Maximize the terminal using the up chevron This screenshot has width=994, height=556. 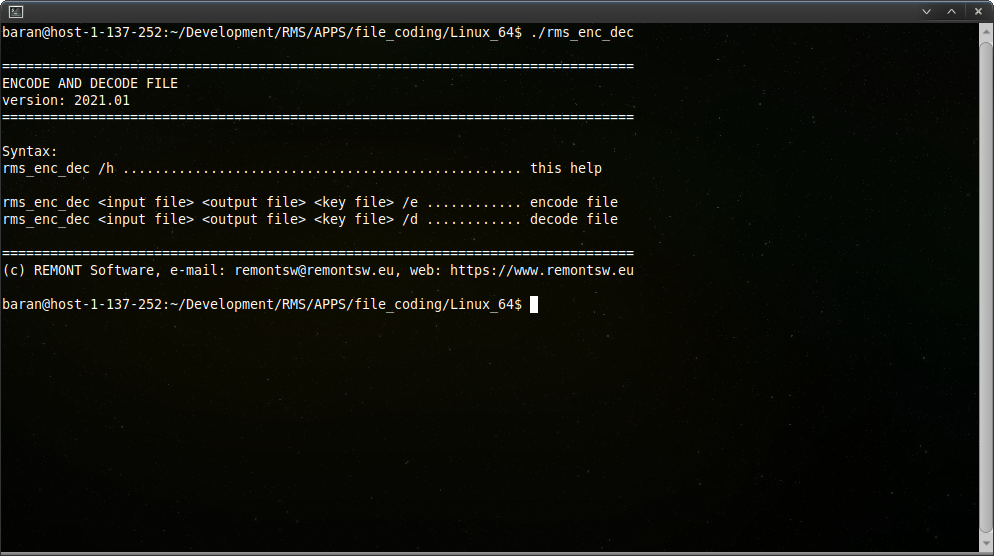[x=952, y=11]
